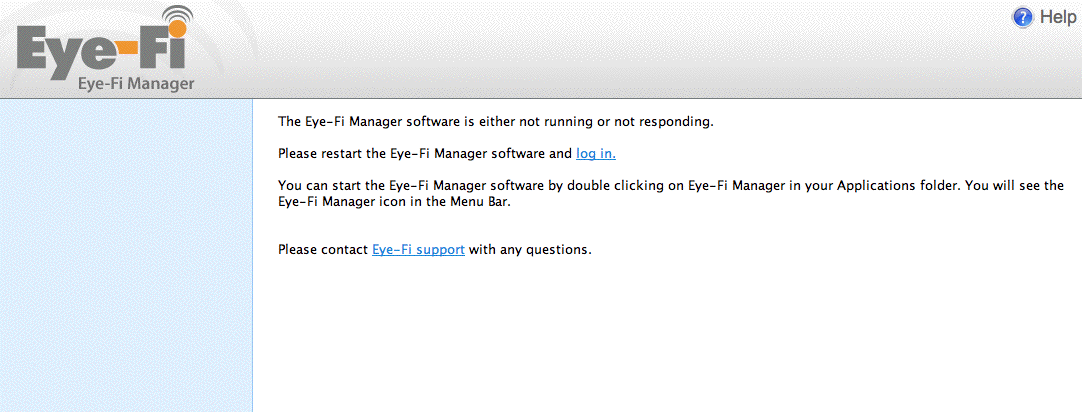The width and height of the screenshot is (1082, 412).
Task: Open Help via the Help text label
Action: click(1058, 17)
